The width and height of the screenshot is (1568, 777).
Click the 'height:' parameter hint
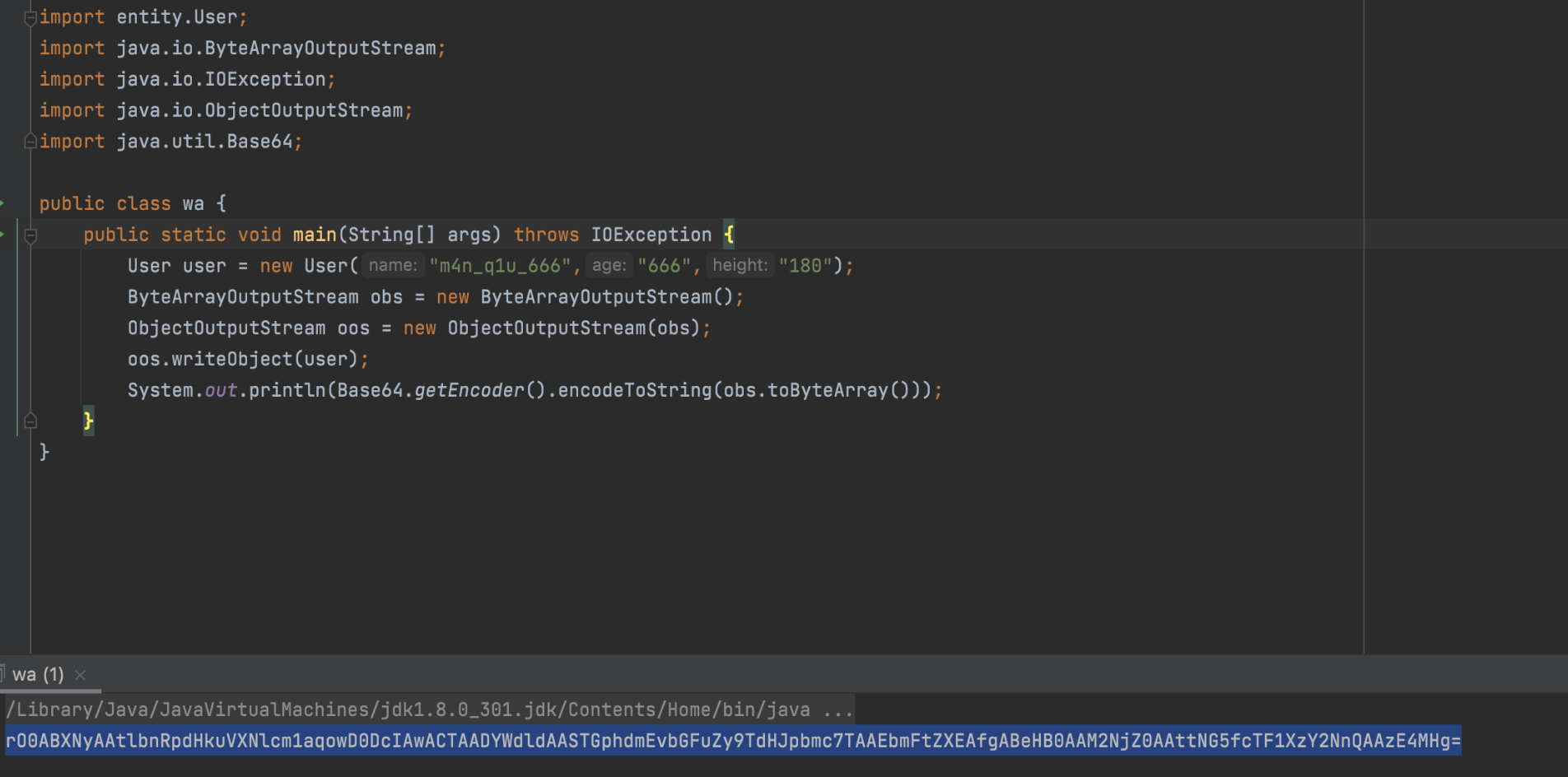coord(740,265)
